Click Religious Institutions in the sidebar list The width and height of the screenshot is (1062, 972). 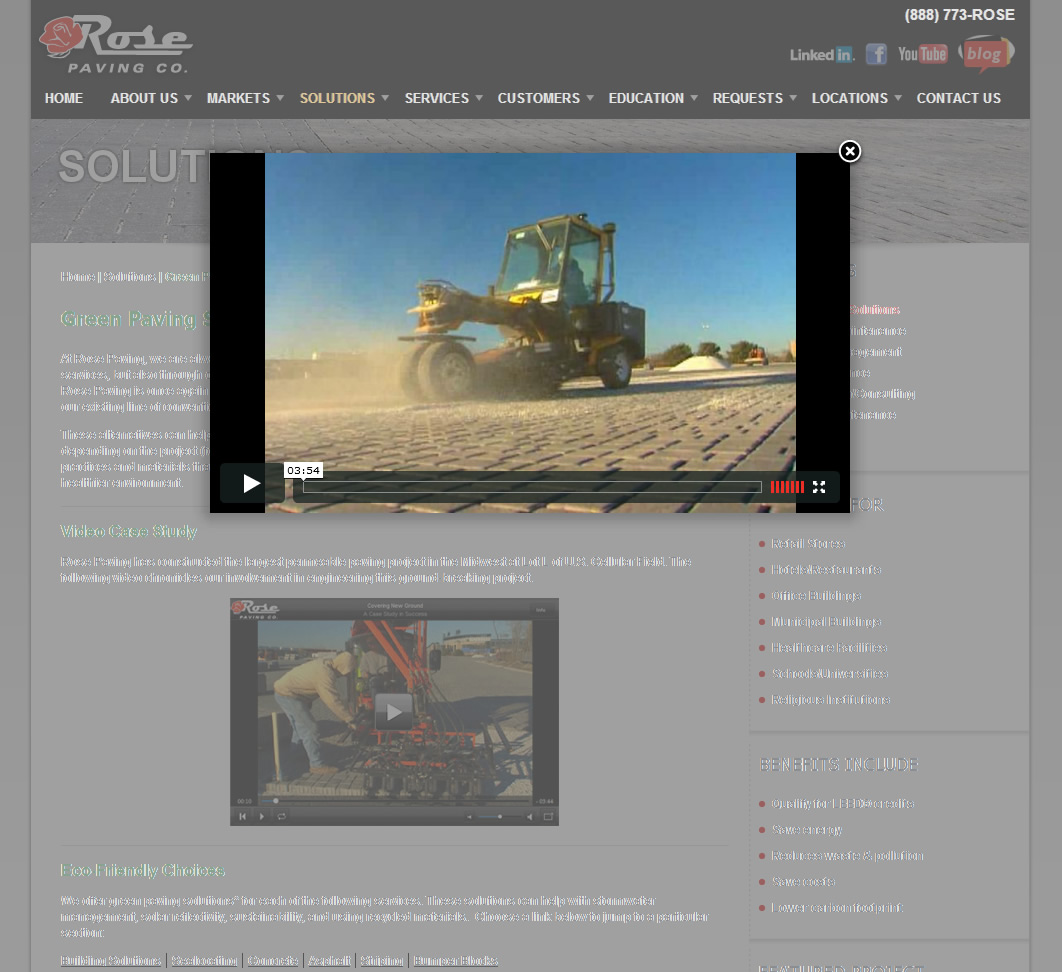(830, 699)
